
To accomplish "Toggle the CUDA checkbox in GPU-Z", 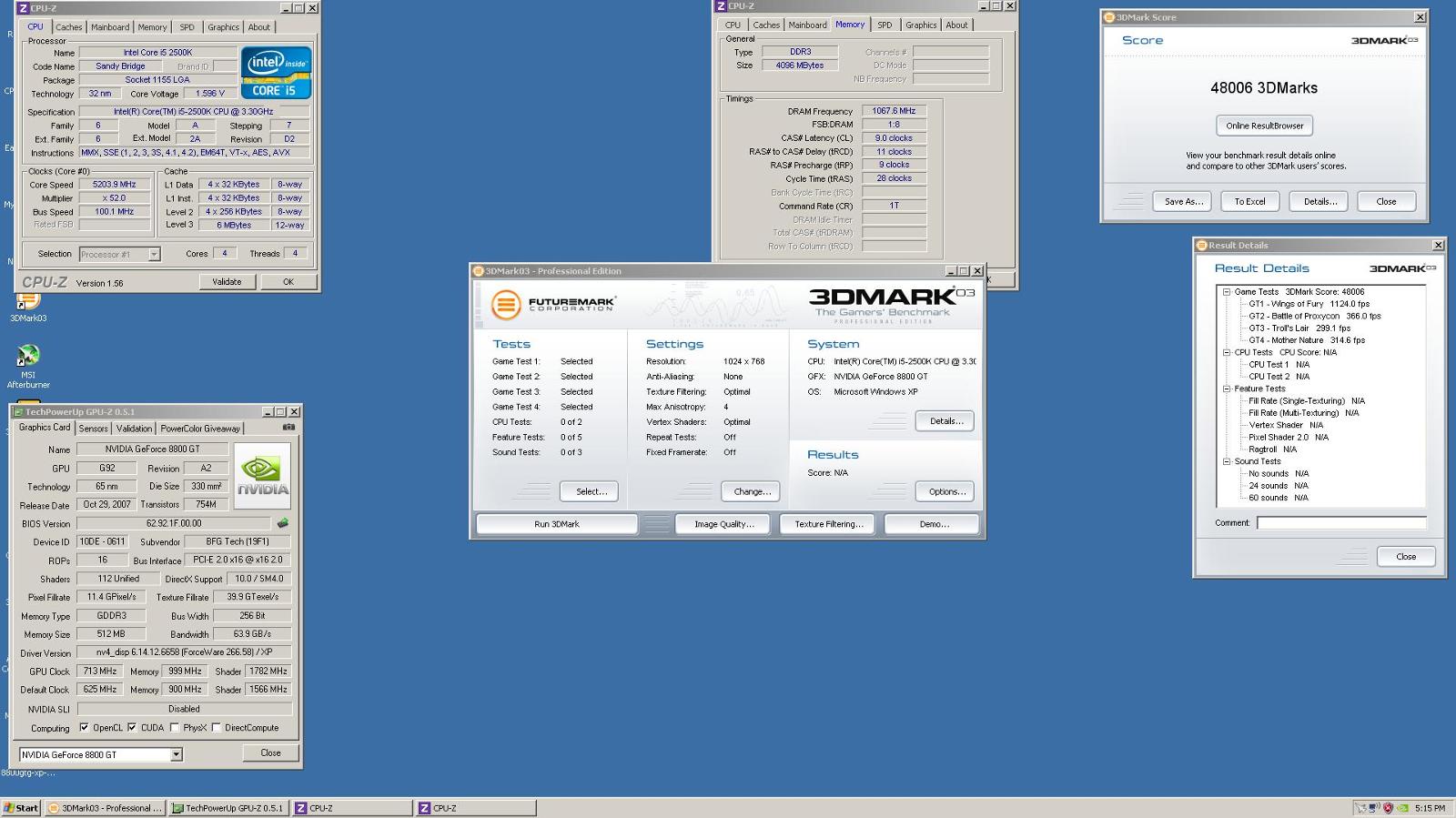I will click(132, 728).
